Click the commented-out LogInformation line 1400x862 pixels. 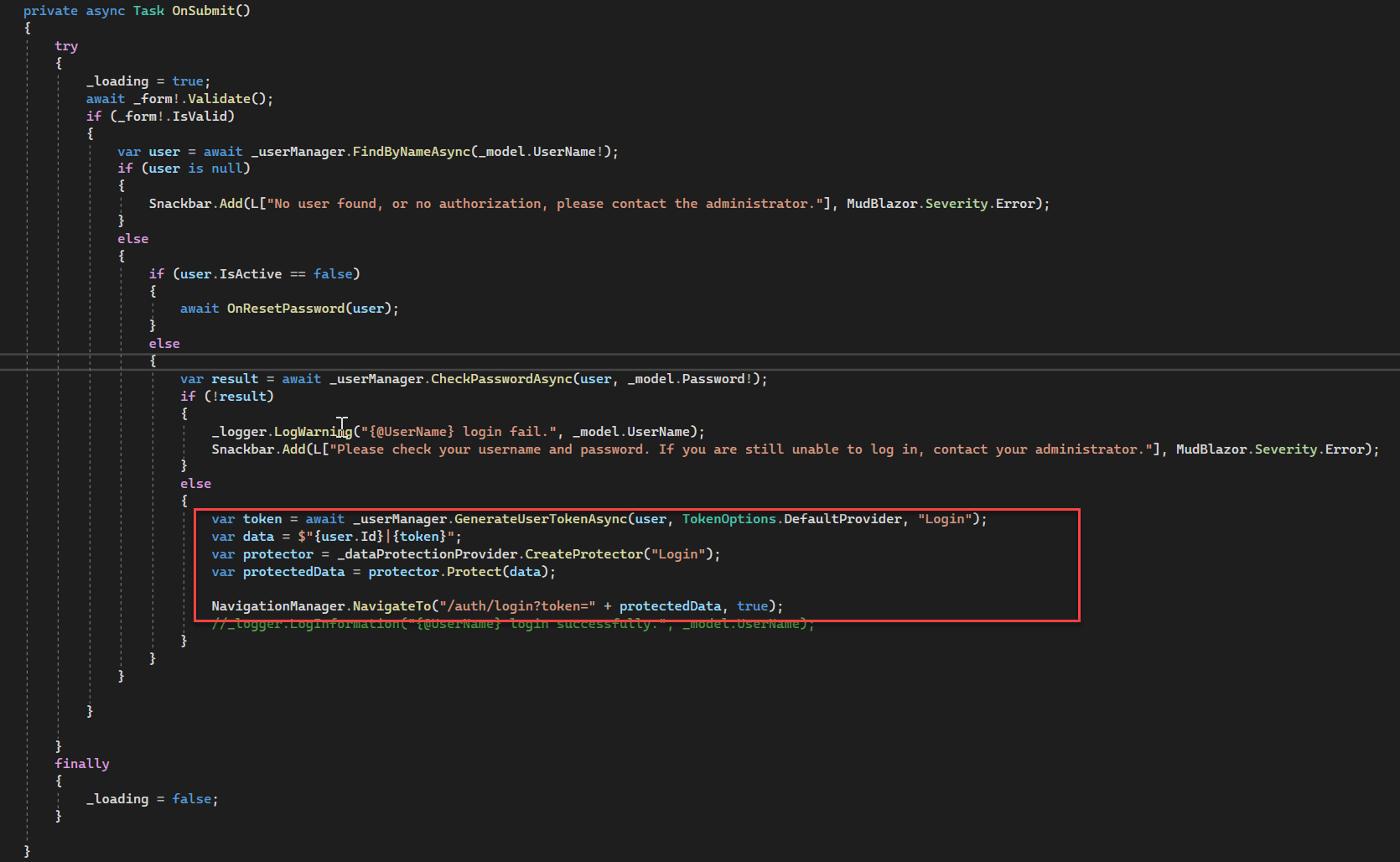pyautogui.click(x=513, y=624)
